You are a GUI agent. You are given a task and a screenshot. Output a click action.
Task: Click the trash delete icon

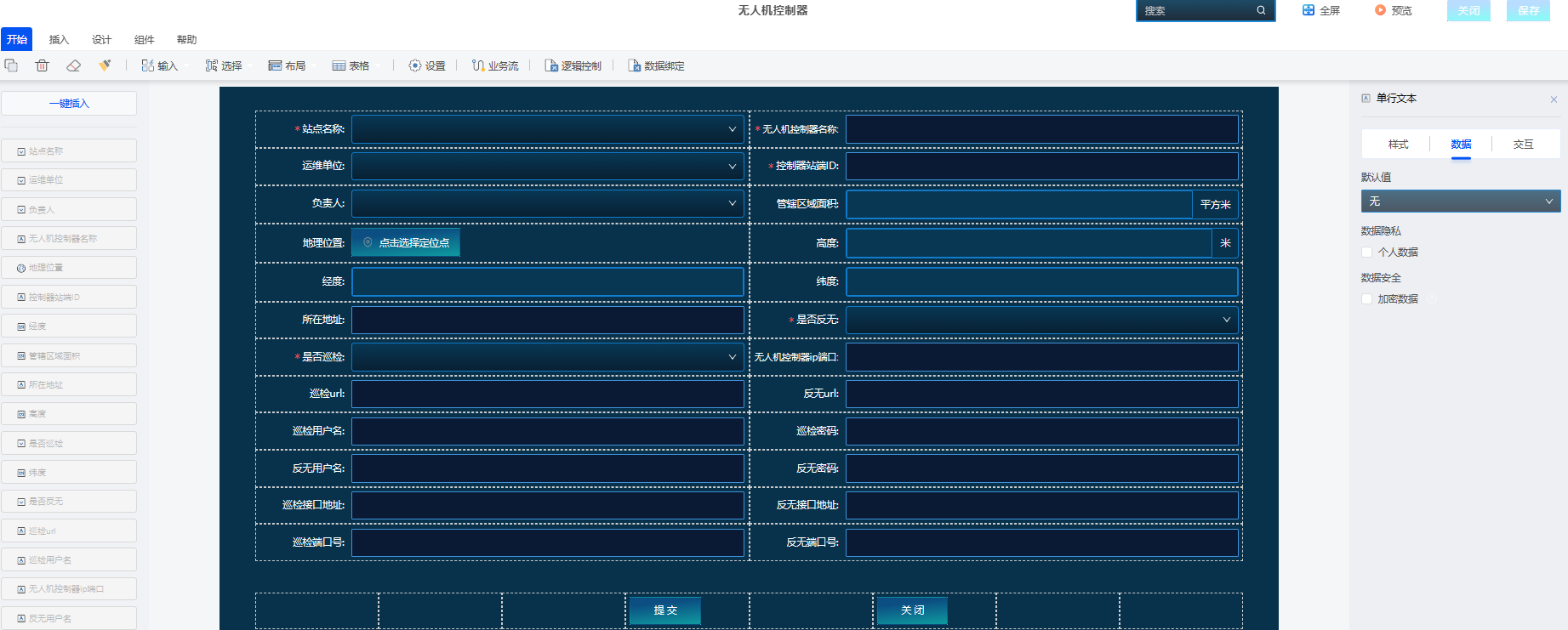point(42,65)
